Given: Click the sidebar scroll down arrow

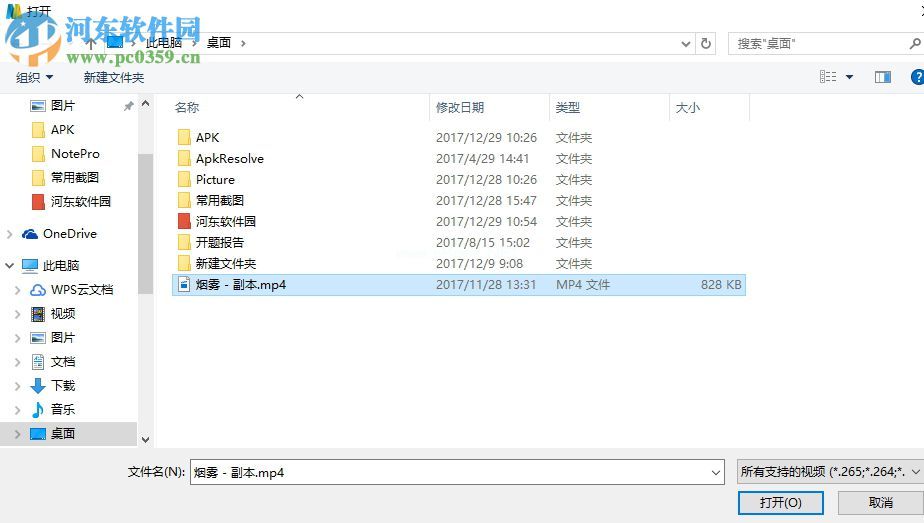Looking at the screenshot, I should point(146,439).
